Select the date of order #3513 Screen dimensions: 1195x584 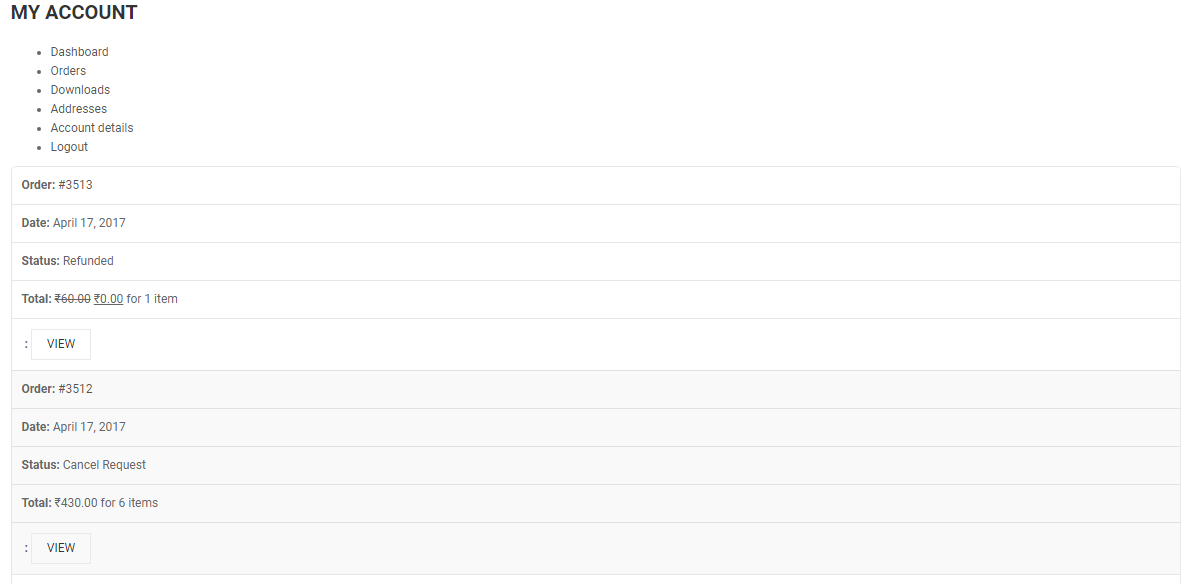[x=89, y=223]
